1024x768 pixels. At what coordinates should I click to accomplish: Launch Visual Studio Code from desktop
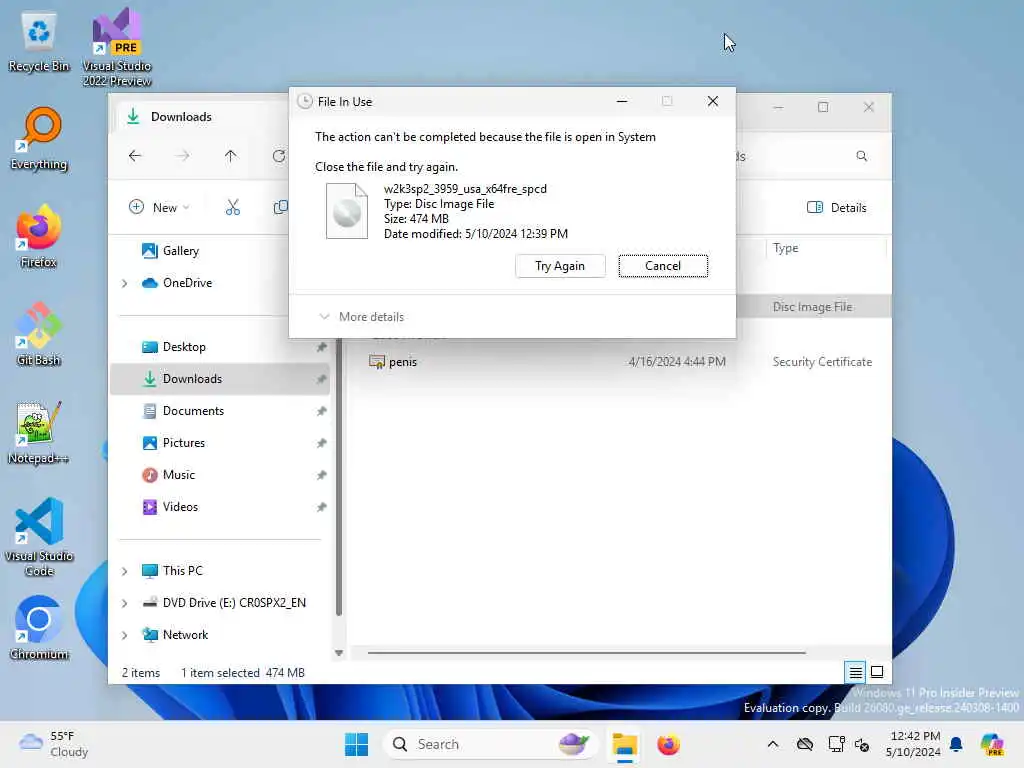(x=39, y=537)
